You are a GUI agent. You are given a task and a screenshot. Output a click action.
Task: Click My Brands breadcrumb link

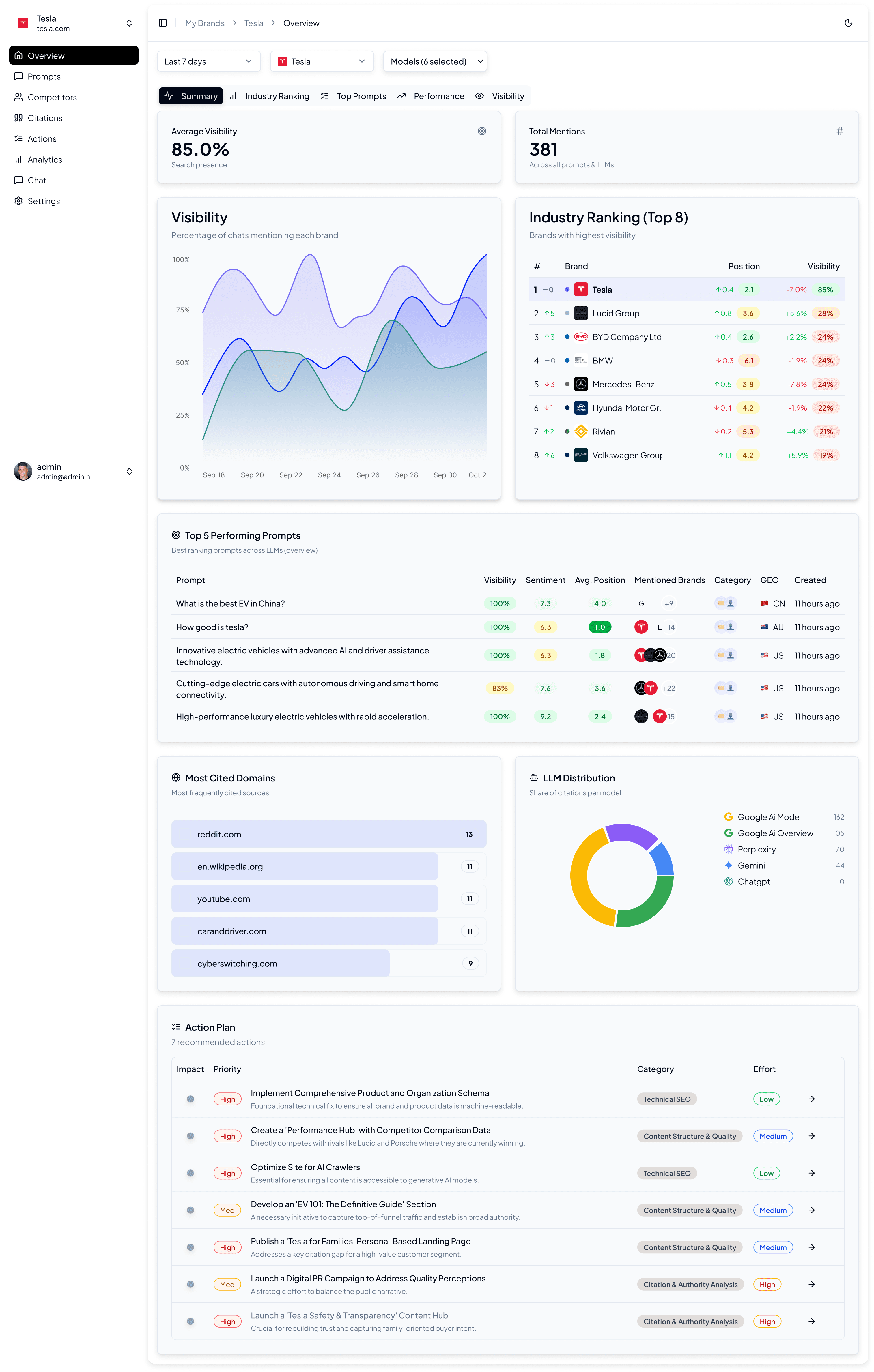205,23
